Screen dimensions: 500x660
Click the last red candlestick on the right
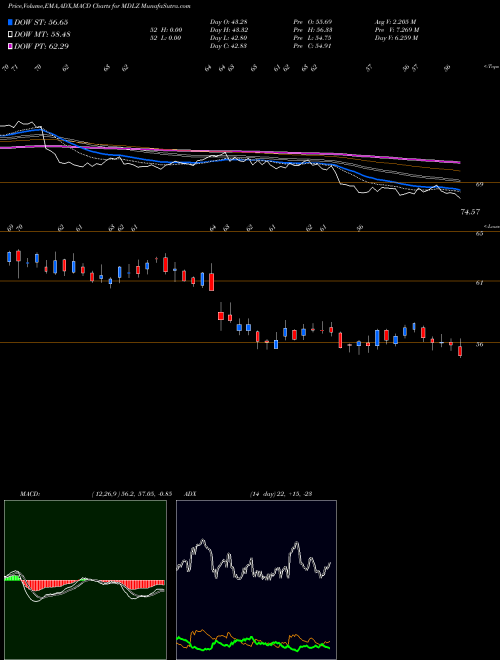(460, 350)
